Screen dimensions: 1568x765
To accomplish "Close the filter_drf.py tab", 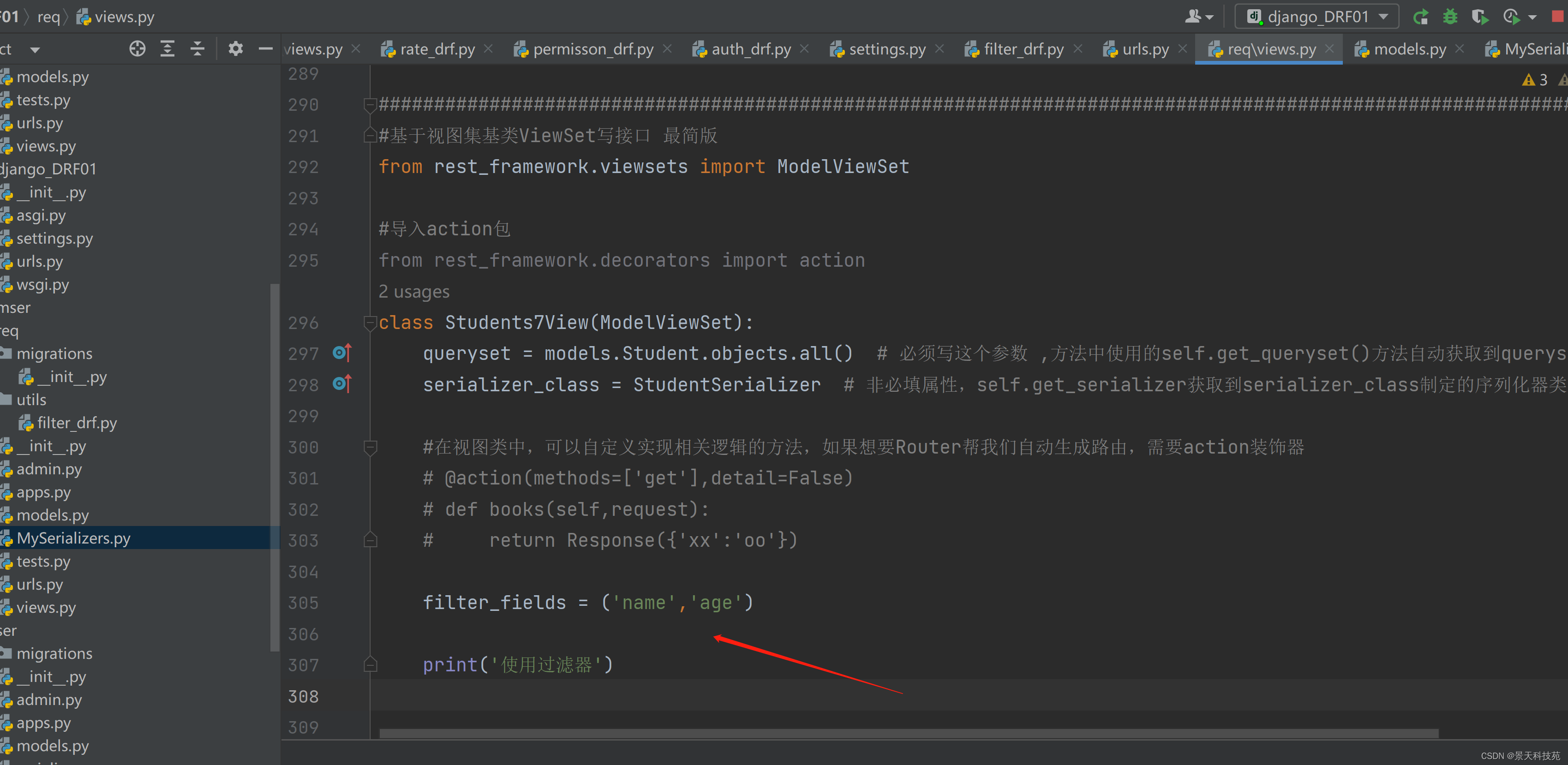I will tap(1077, 49).
